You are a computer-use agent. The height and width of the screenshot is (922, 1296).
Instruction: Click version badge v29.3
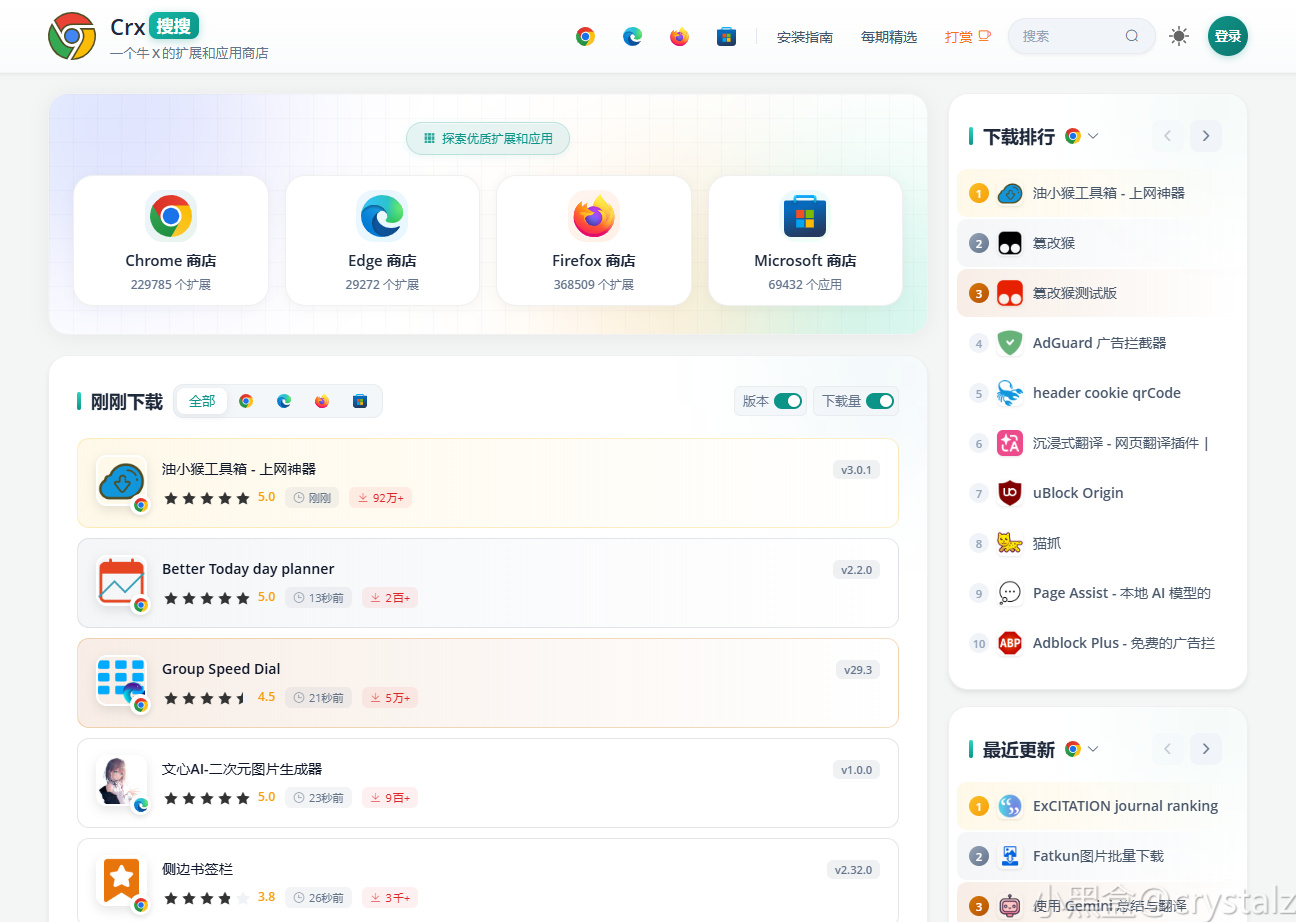coord(858,670)
